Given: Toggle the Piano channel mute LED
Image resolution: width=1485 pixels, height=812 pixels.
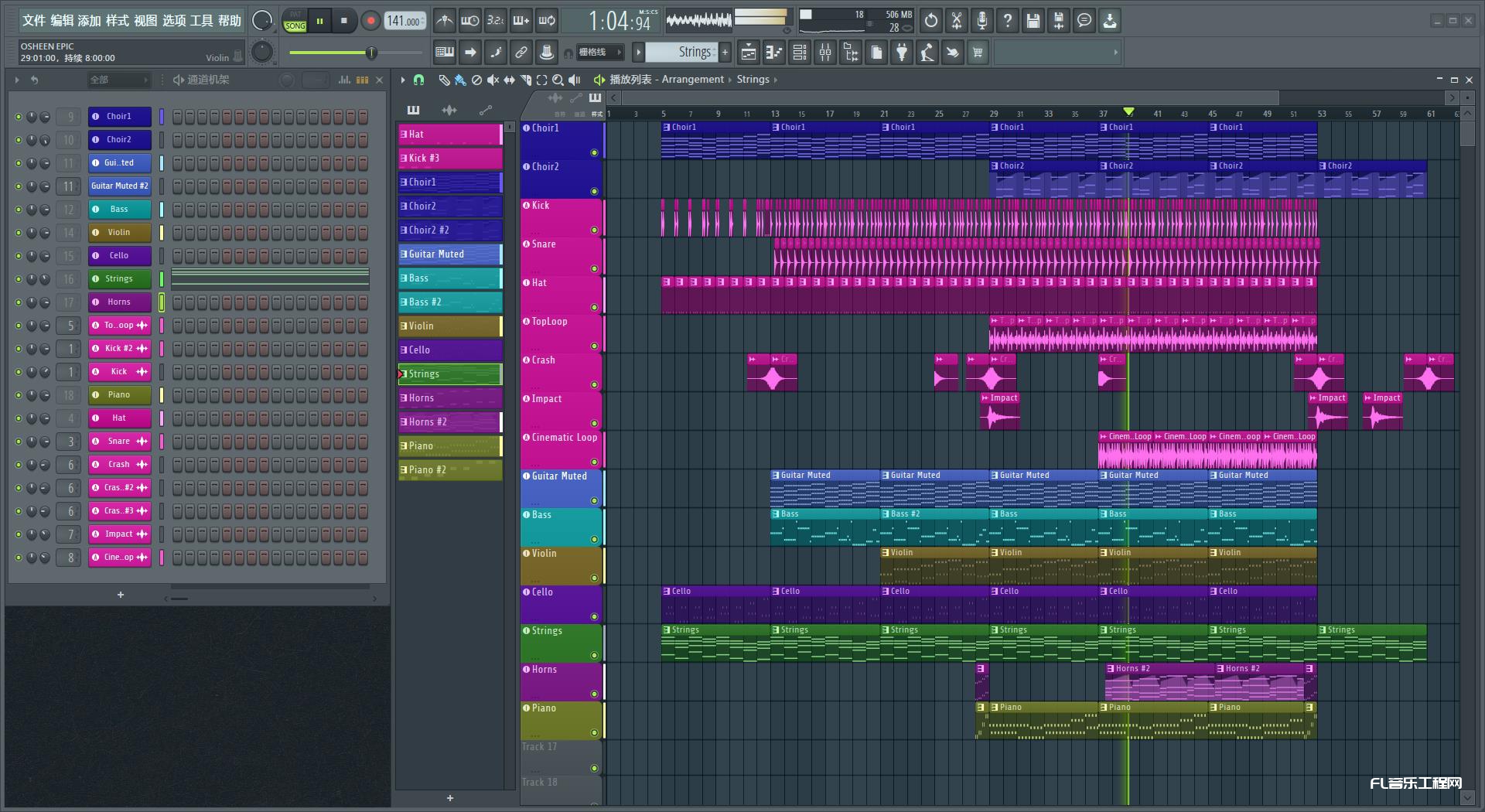Looking at the screenshot, I should [x=19, y=395].
